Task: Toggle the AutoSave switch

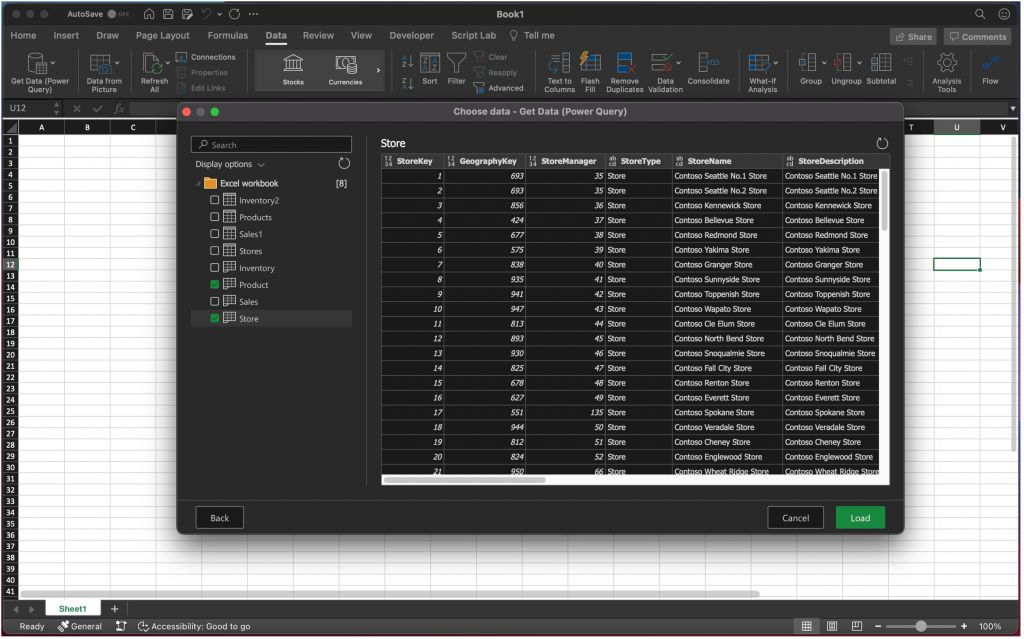Action: 118,14
